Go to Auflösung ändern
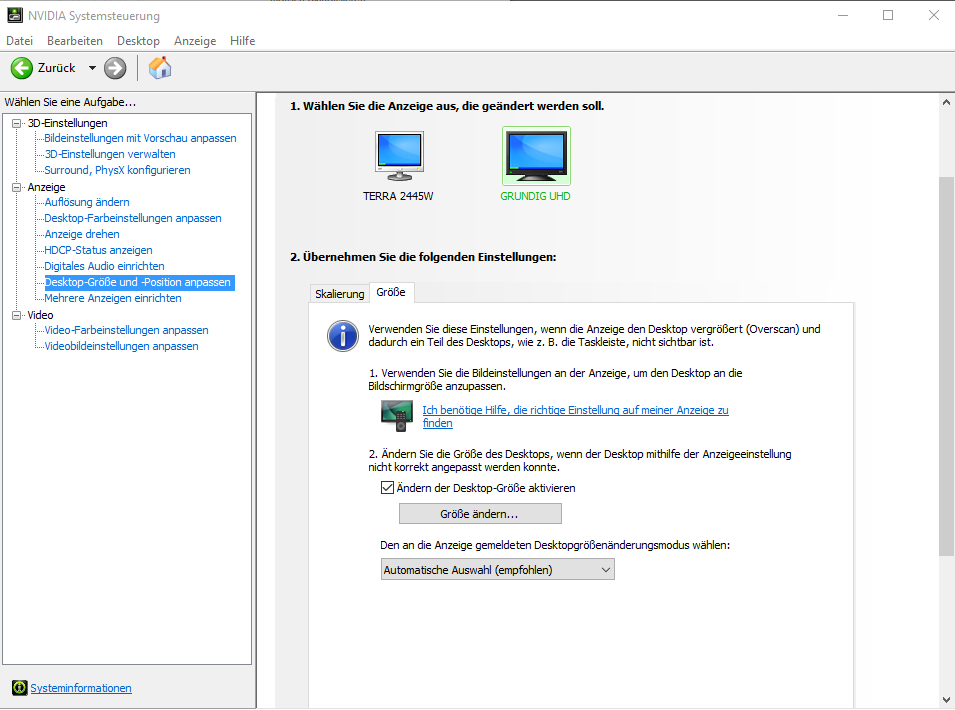Viewport: 955px width, 710px height. [x=86, y=202]
